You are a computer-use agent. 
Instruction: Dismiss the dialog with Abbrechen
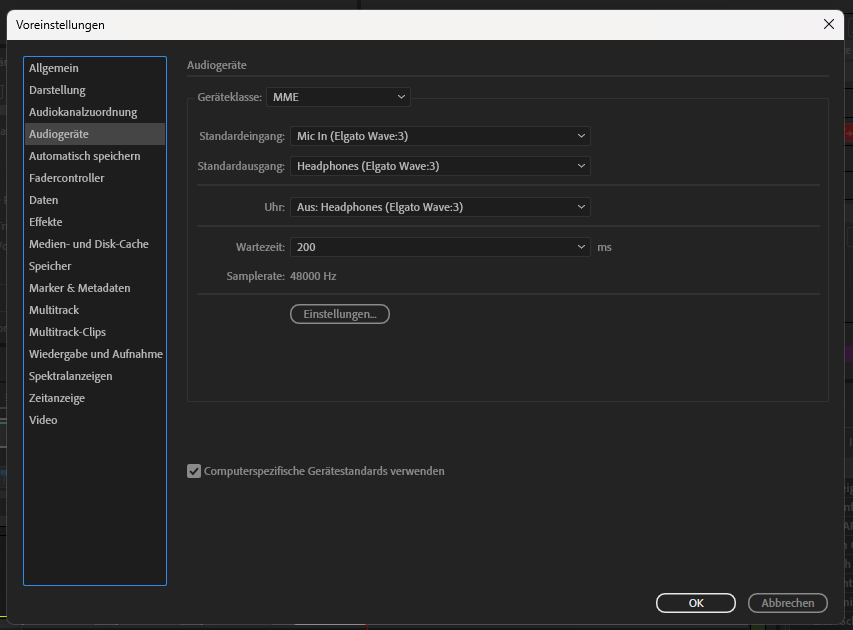[x=787, y=602]
